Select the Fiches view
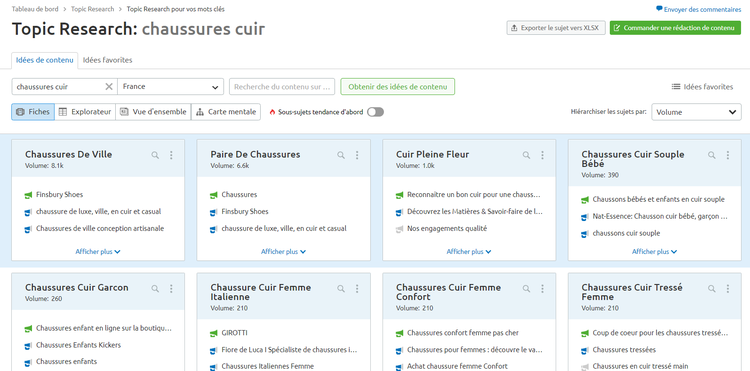The width and height of the screenshot is (750, 371). (33, 112)
